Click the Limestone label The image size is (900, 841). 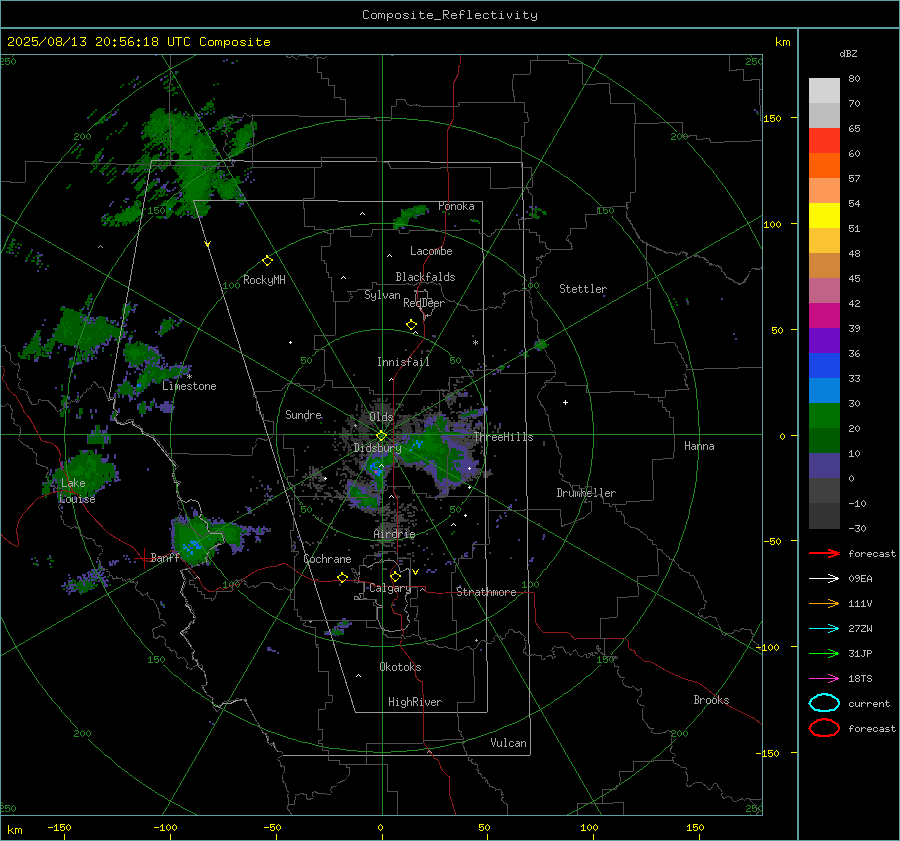coord(189,386)
